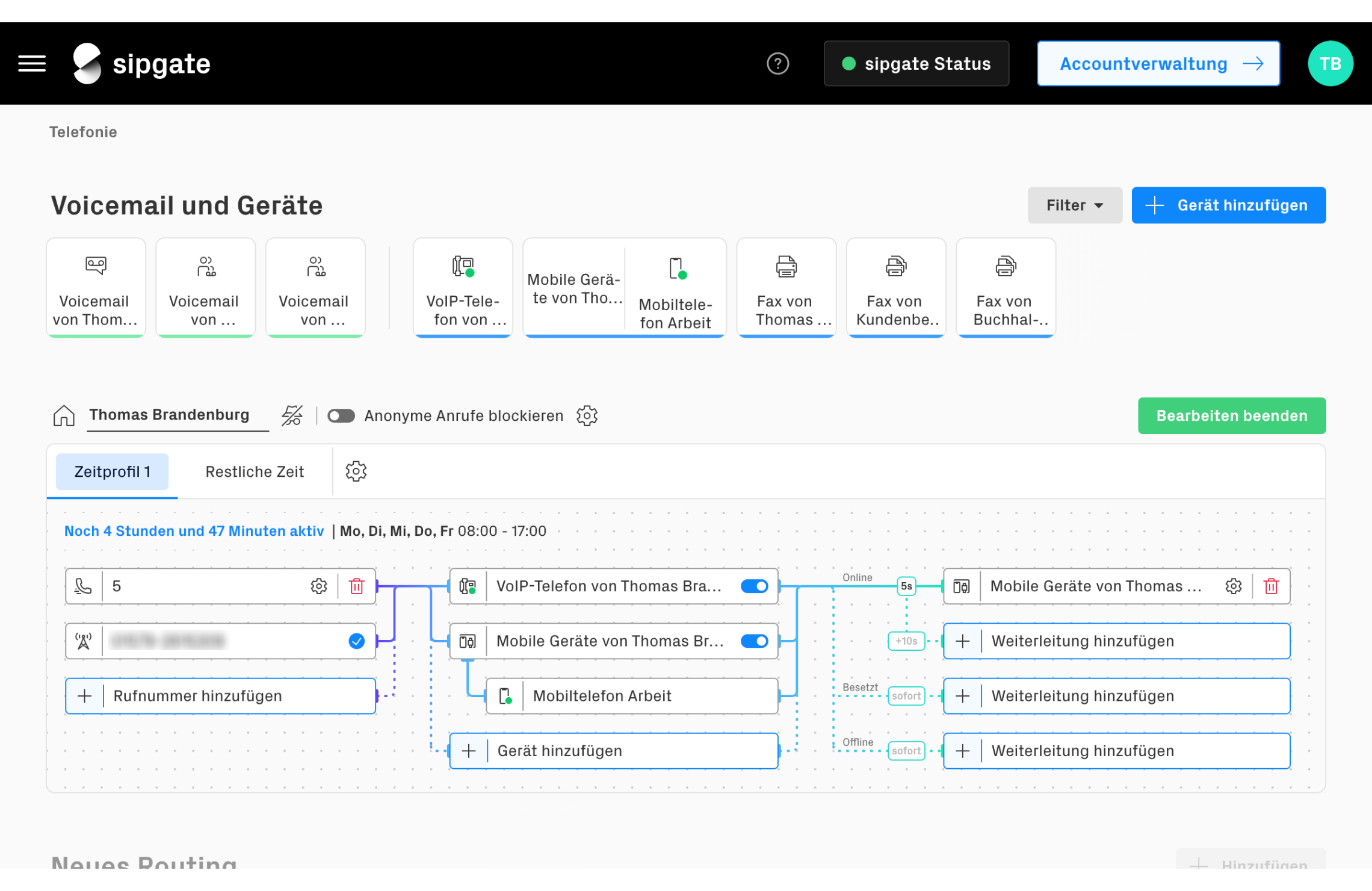Select the VoIP-Telefon von … device card
Viewport: 1372px width, 891px height.
(x=463, y=288)
